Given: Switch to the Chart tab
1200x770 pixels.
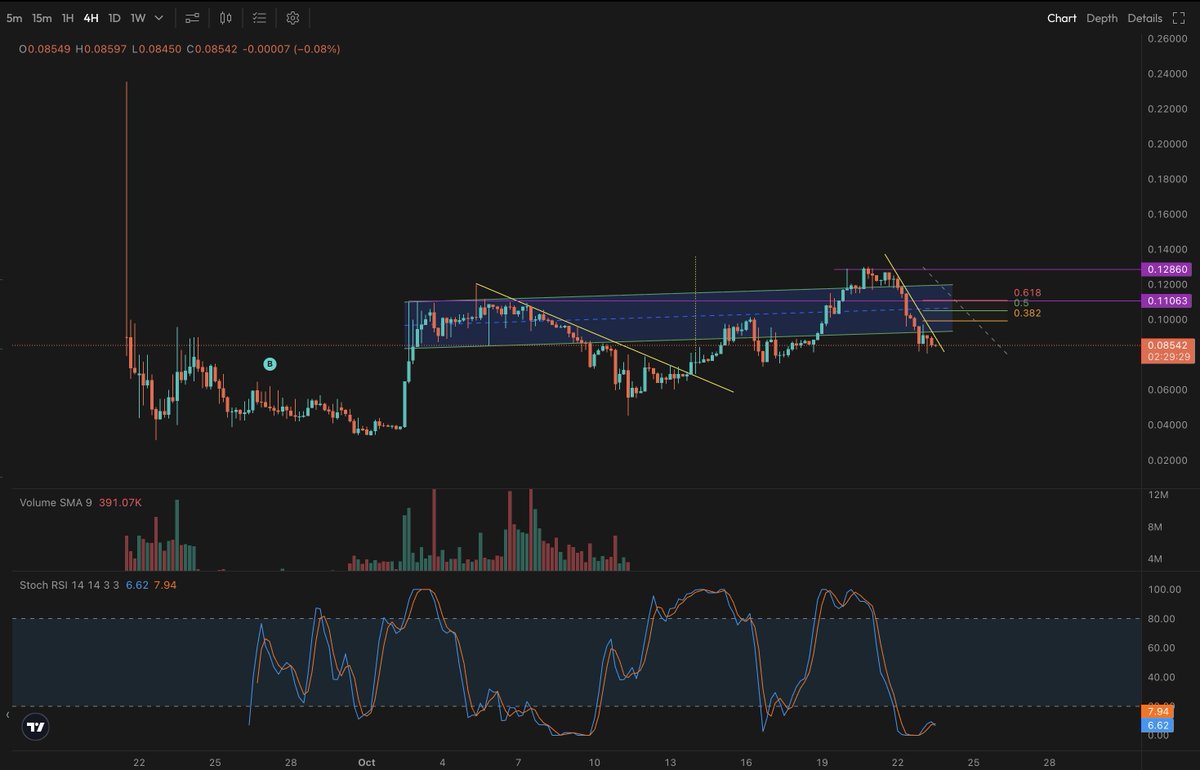Looking at the screenshot, I should [x=1062, y=18].
